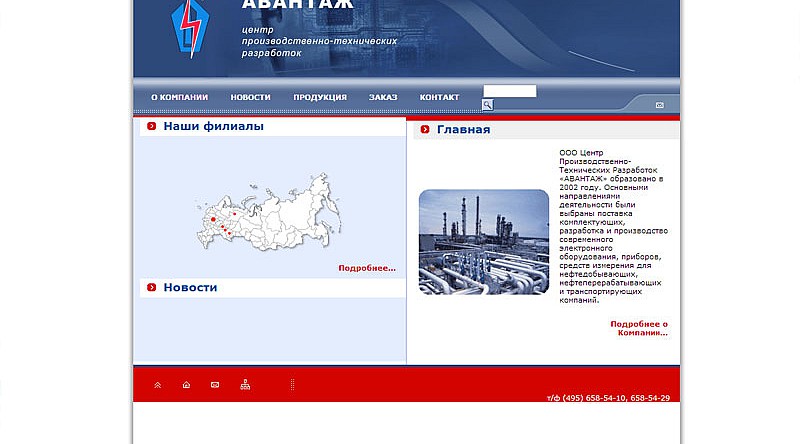
Task: Click the red arrow bullet beside Наши филиалы
Action: coord(151,127)
